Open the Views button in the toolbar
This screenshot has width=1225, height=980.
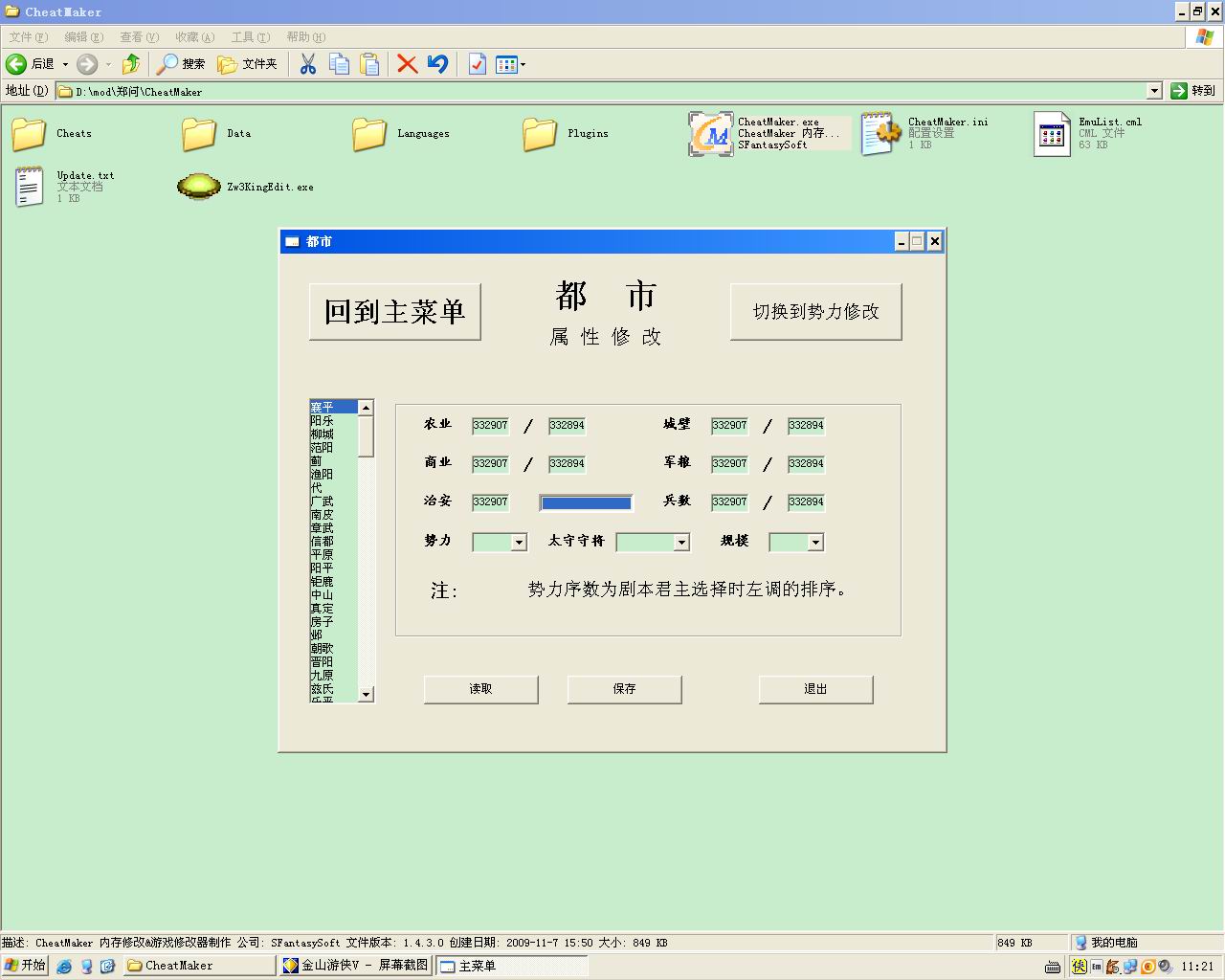point(510,64)
